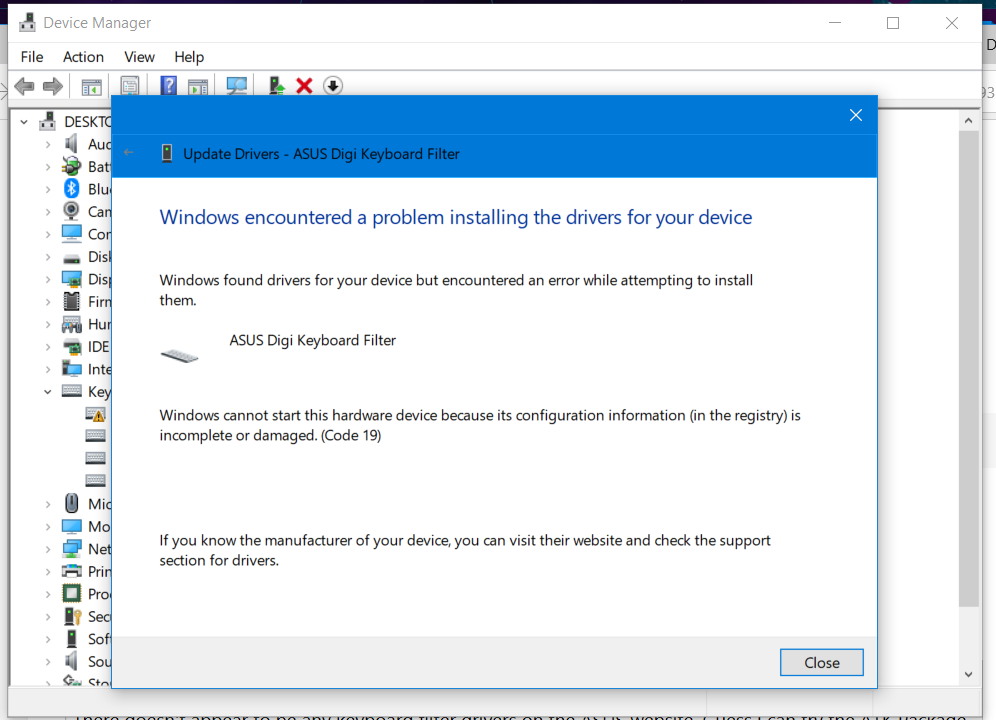Click the IDE controllers icon

(x=72, y=346)
